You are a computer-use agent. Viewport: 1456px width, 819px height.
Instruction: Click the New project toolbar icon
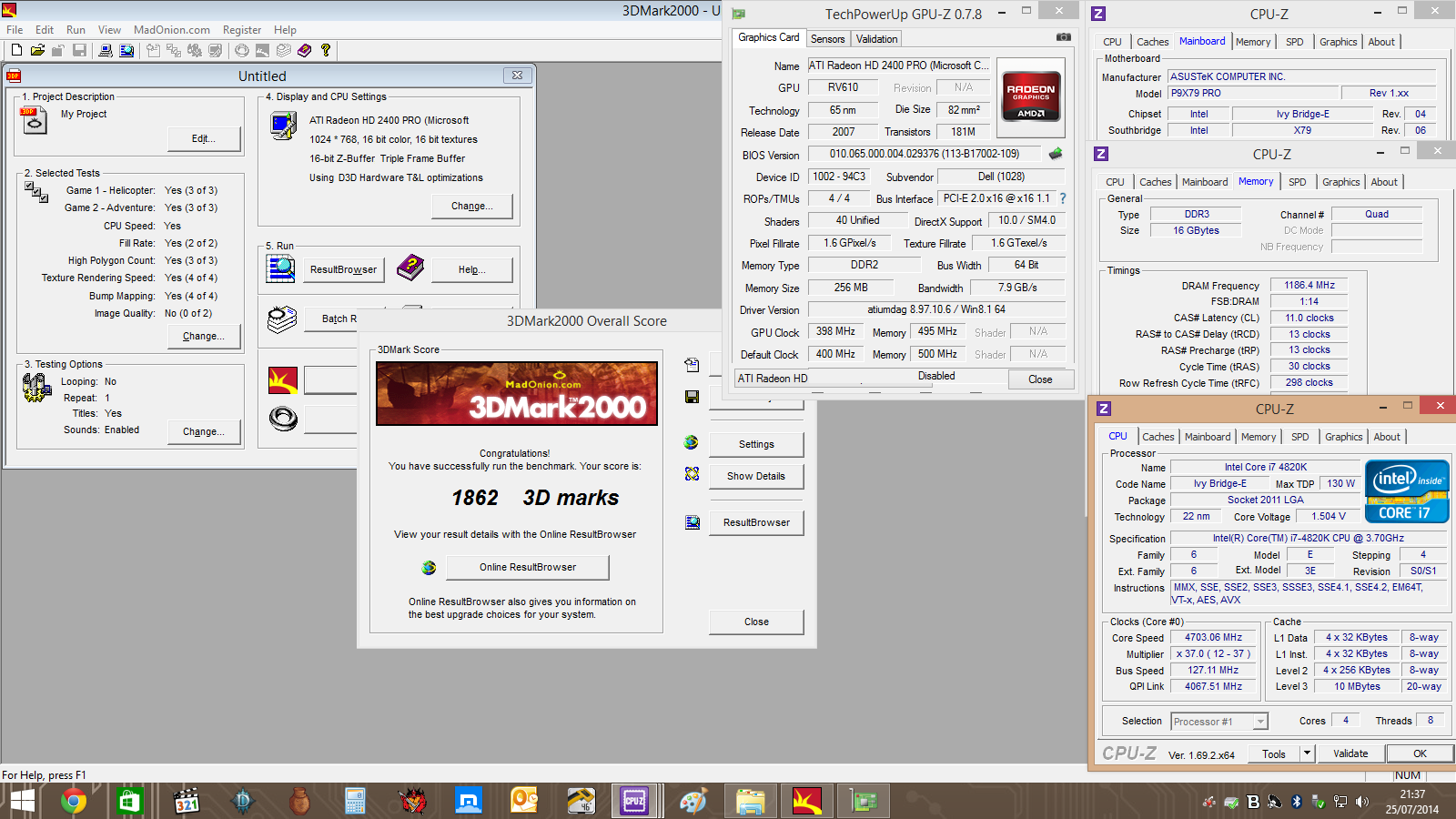16,50
